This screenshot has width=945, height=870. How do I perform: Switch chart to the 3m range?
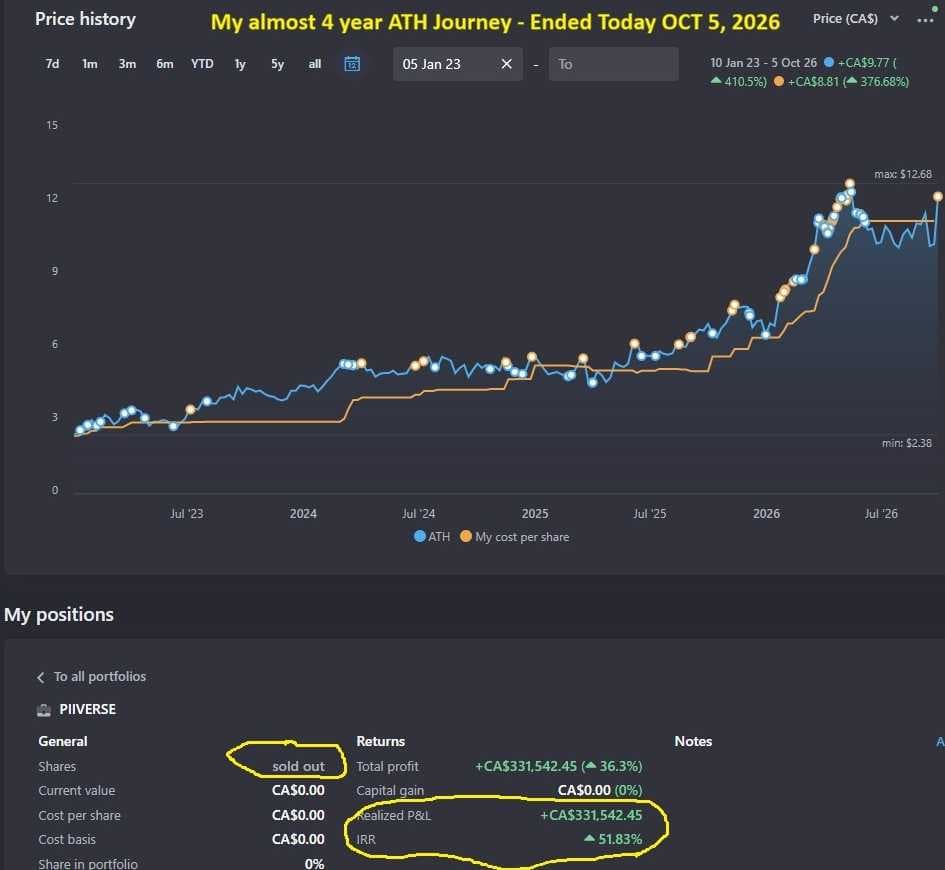coord(127,64)
